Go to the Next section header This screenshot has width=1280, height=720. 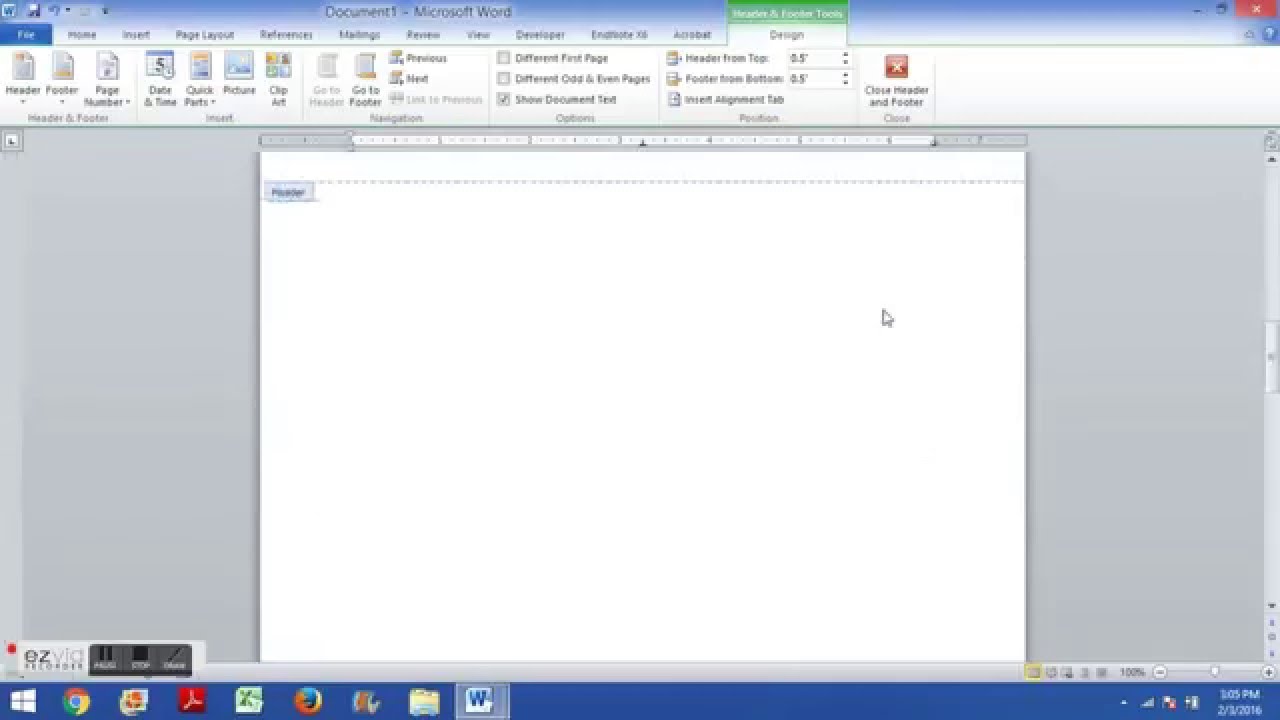410,78
